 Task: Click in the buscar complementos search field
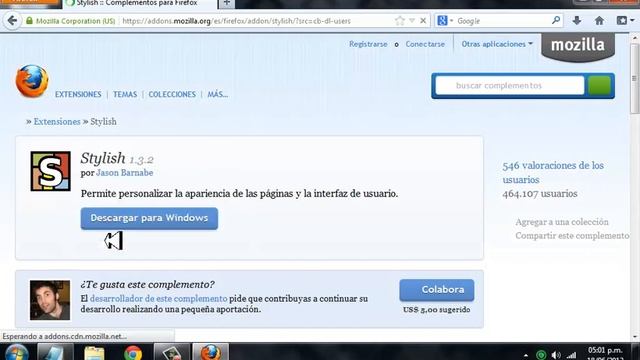(x=510, y=86)
